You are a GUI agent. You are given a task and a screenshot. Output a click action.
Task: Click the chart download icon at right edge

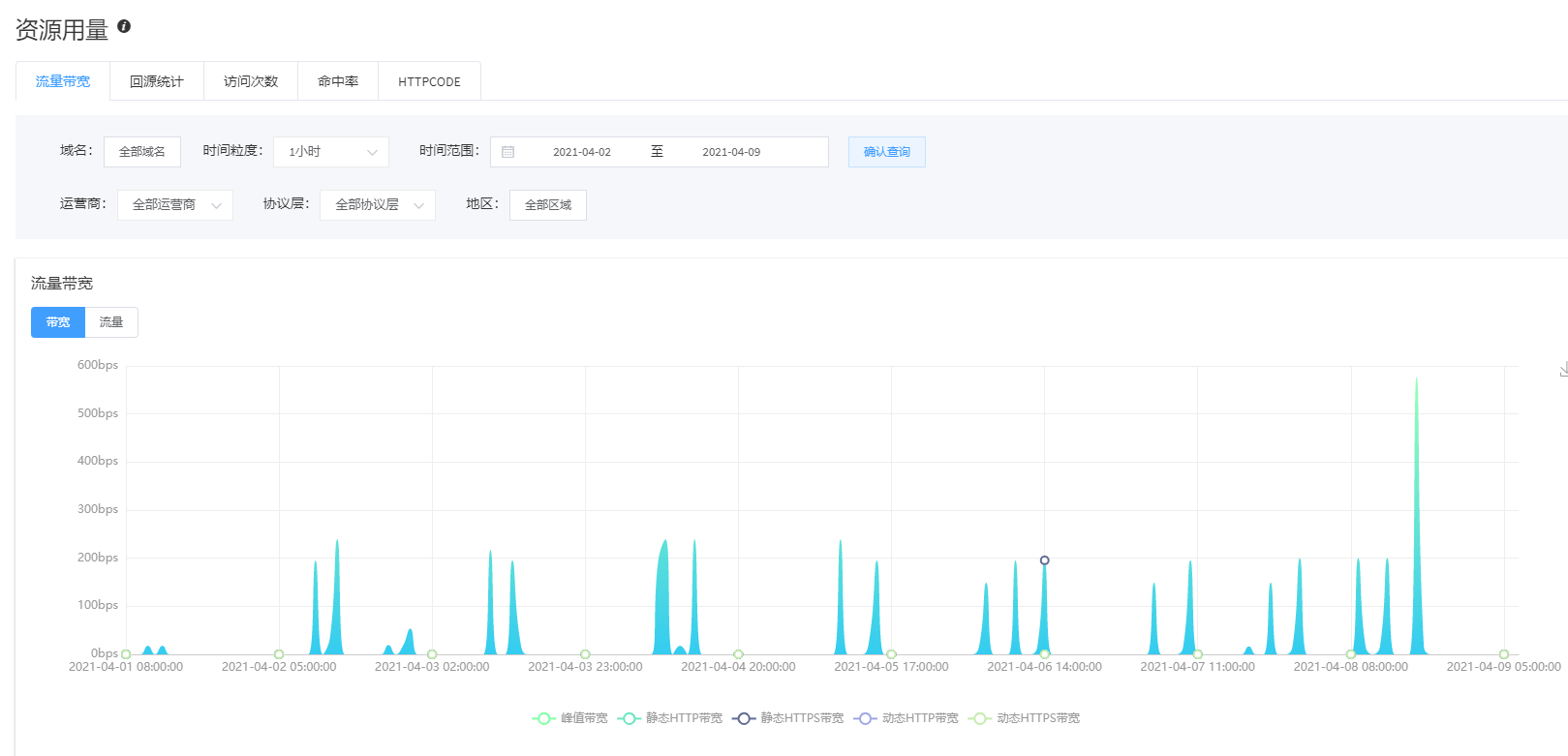click(1563, 370)
